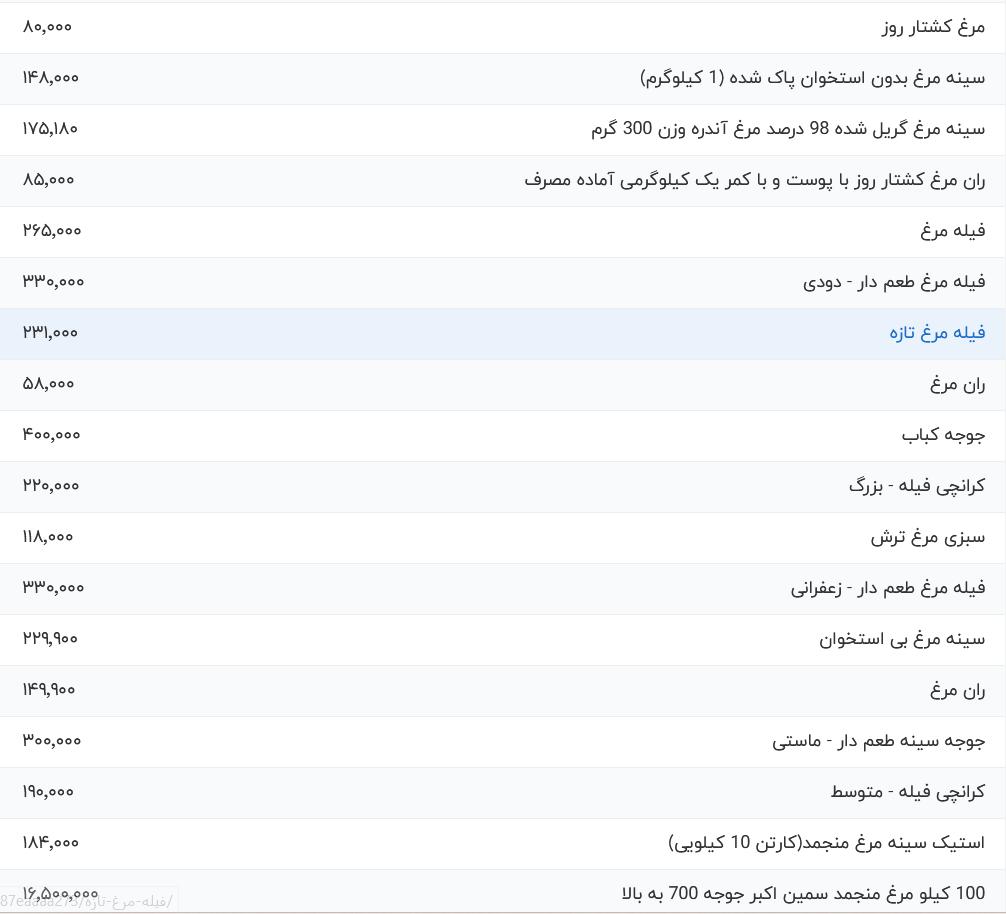Open ران مرغ کشتار روز با پوست link
This screenshot has height=914, width=1006.
tap(754, 180)
